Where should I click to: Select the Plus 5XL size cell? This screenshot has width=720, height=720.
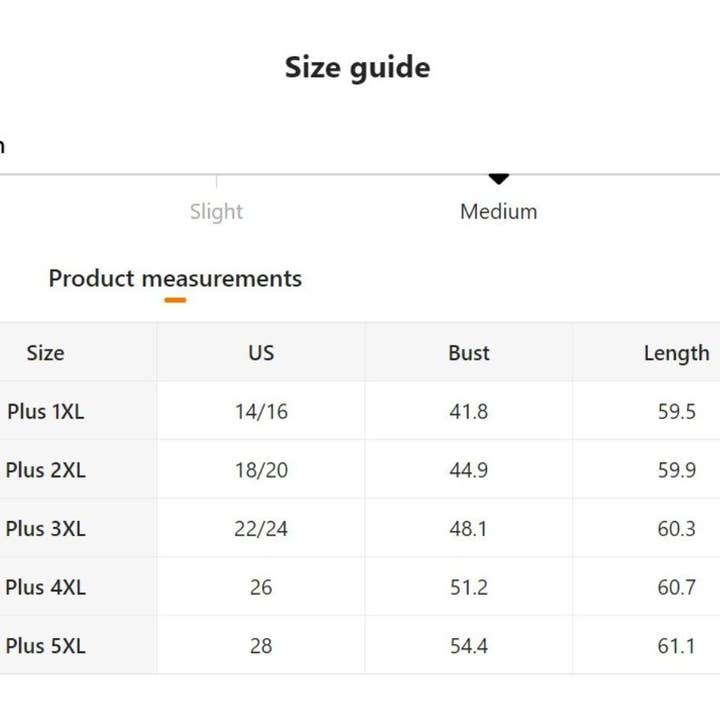[45, 646]
